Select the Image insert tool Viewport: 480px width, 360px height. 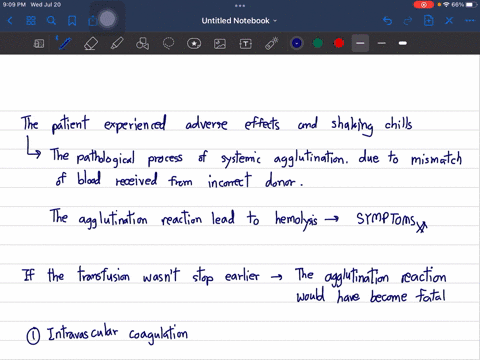220,44
